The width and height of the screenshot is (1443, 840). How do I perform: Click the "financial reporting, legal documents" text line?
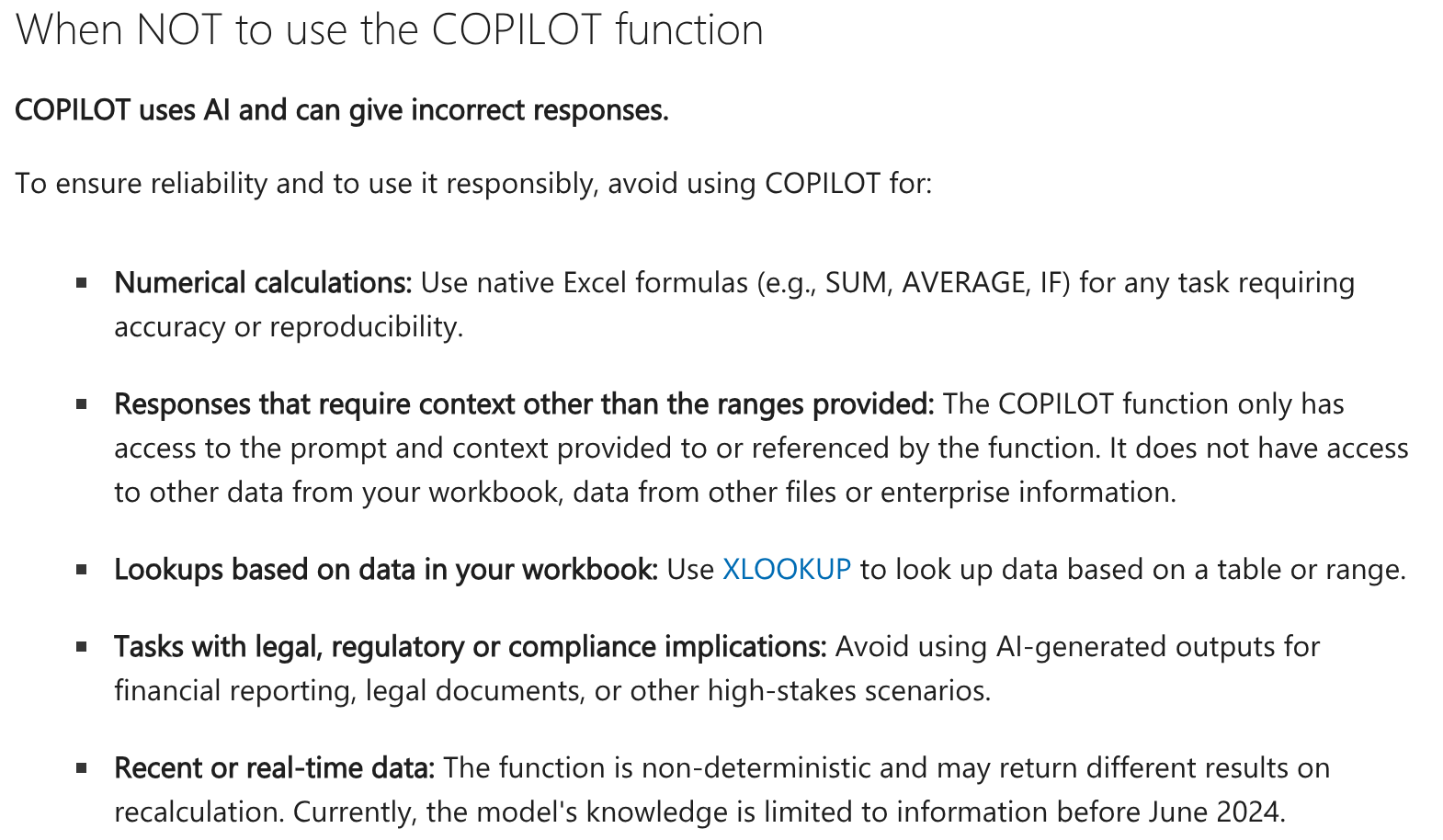(349, 691)
